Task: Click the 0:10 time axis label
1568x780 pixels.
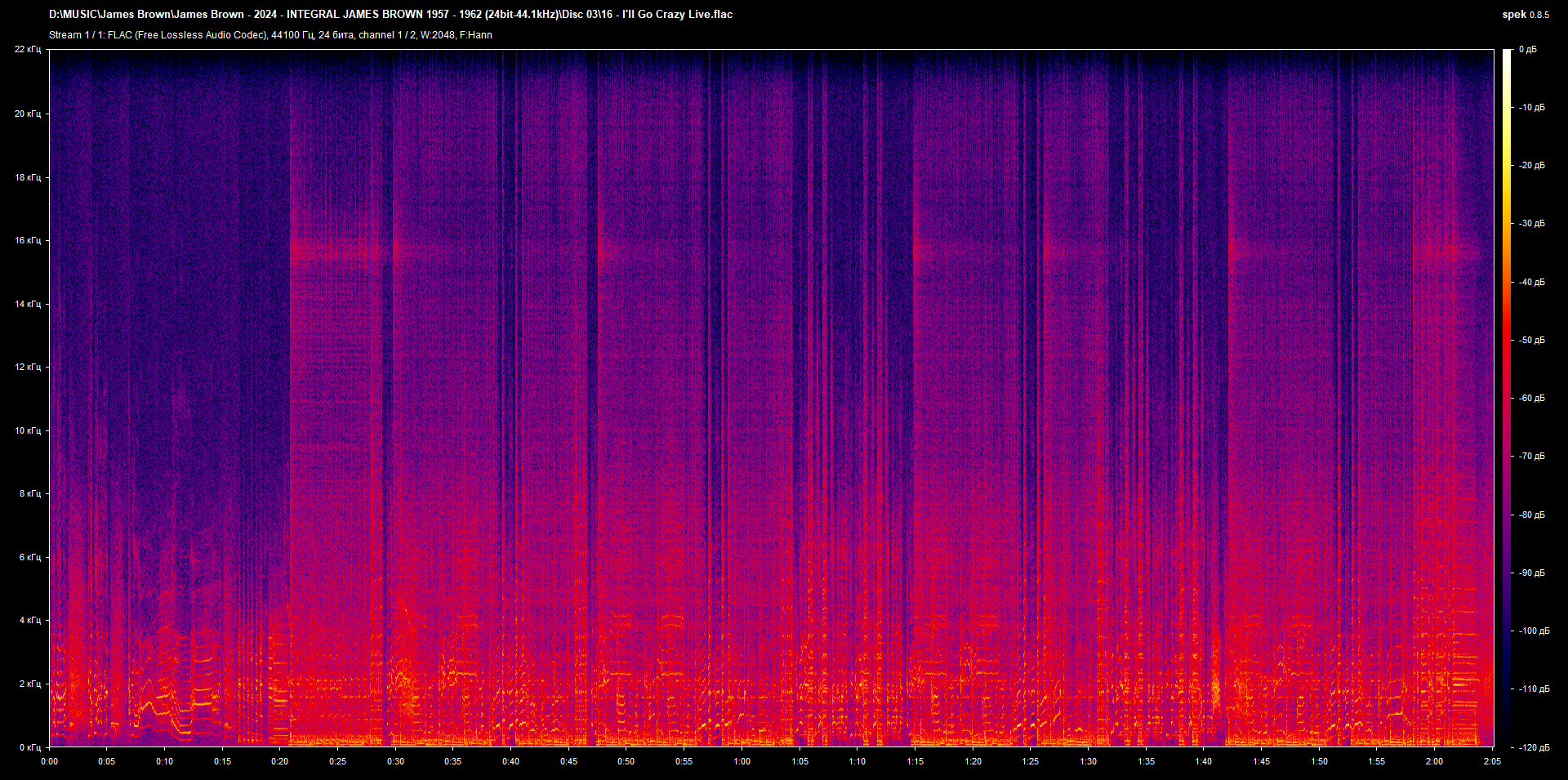Action: pyautogui.click(x=165, y=761)
